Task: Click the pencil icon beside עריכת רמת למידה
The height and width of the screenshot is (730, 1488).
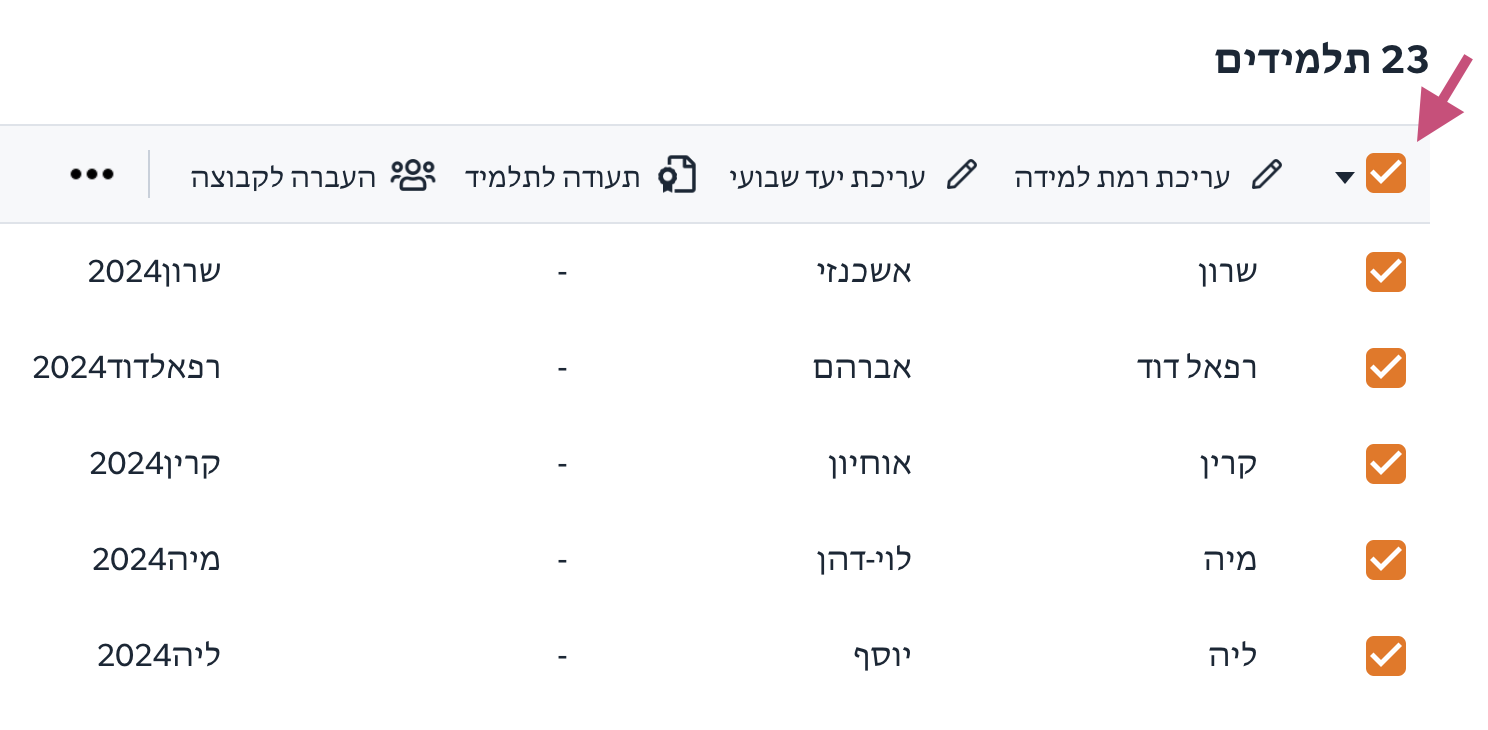Action: [x=1266, y=175]
